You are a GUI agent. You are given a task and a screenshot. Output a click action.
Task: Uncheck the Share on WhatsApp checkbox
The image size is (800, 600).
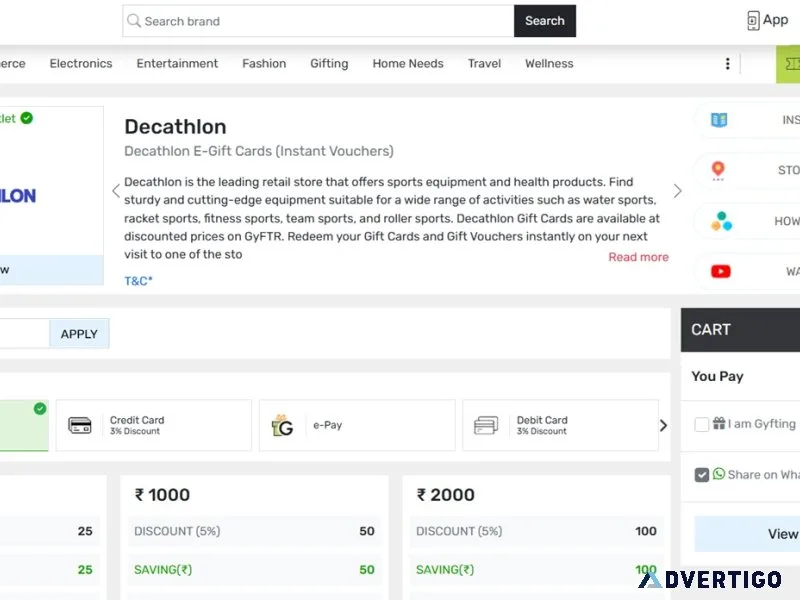pos(702,475)
